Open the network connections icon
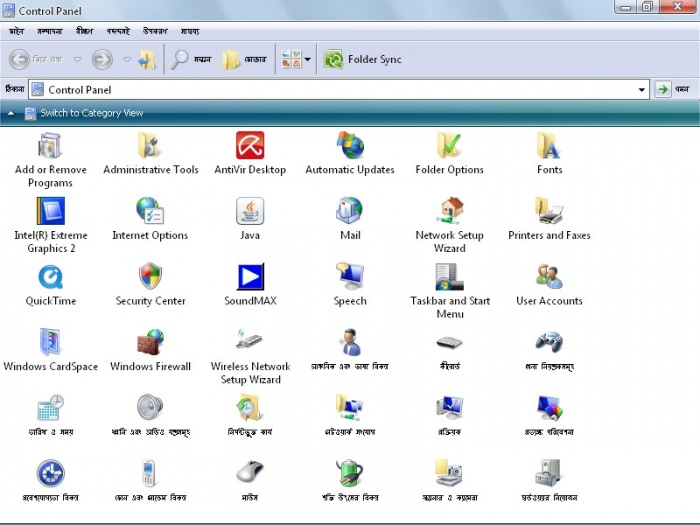 [350, 416]
